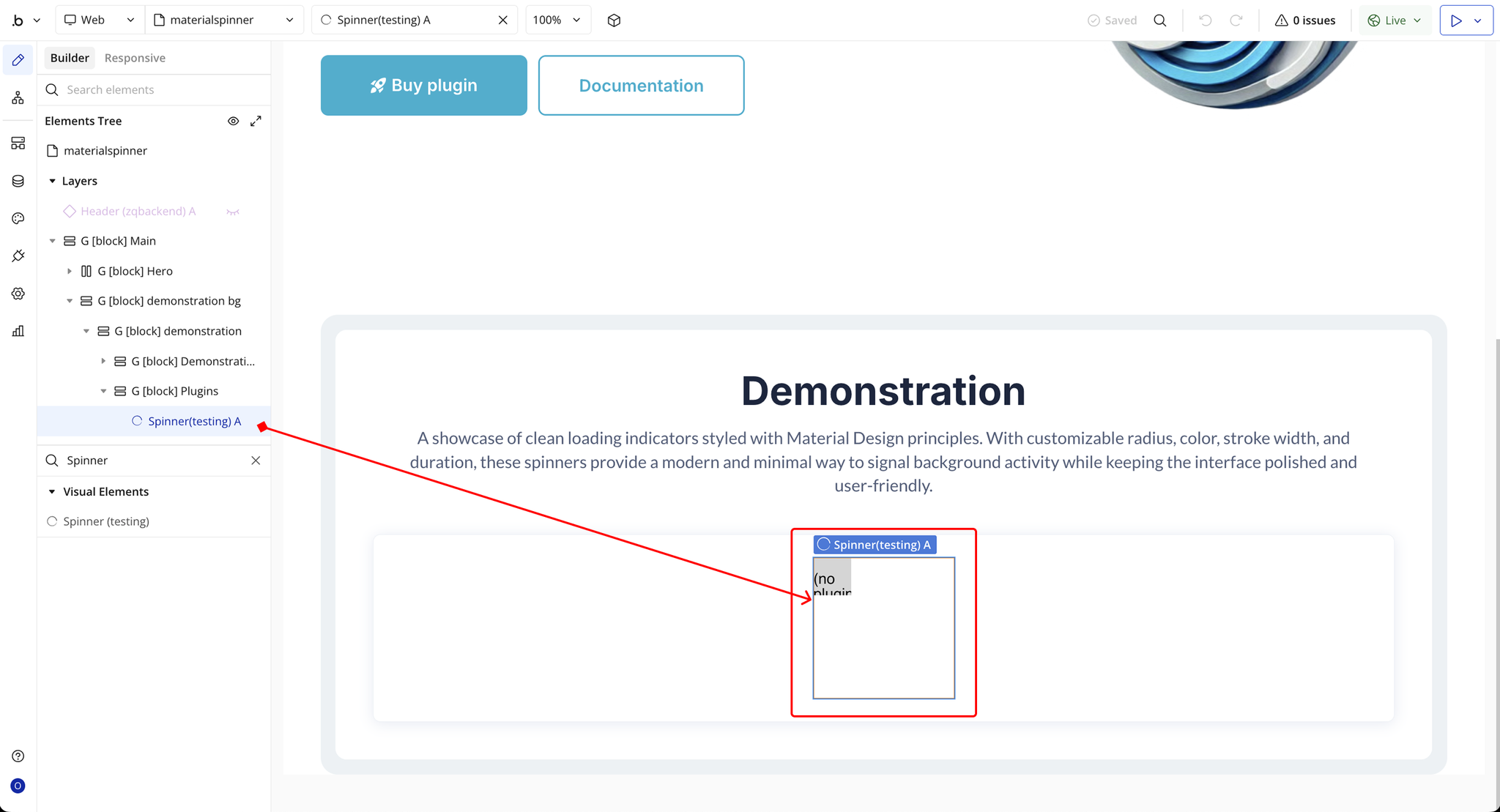Click the 3D cube icon in top bar

tap(614, 21)
